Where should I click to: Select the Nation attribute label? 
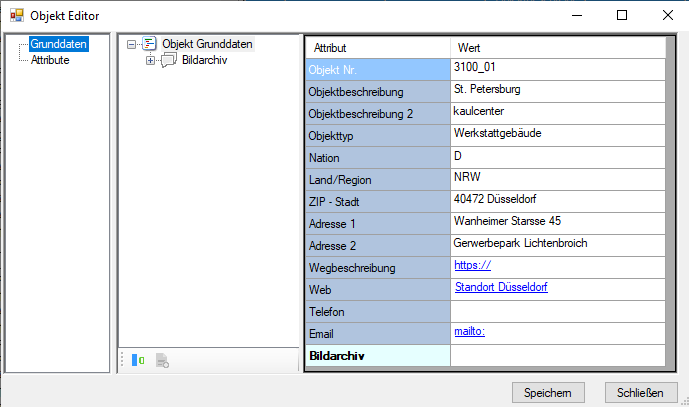(x=378, y=157)
